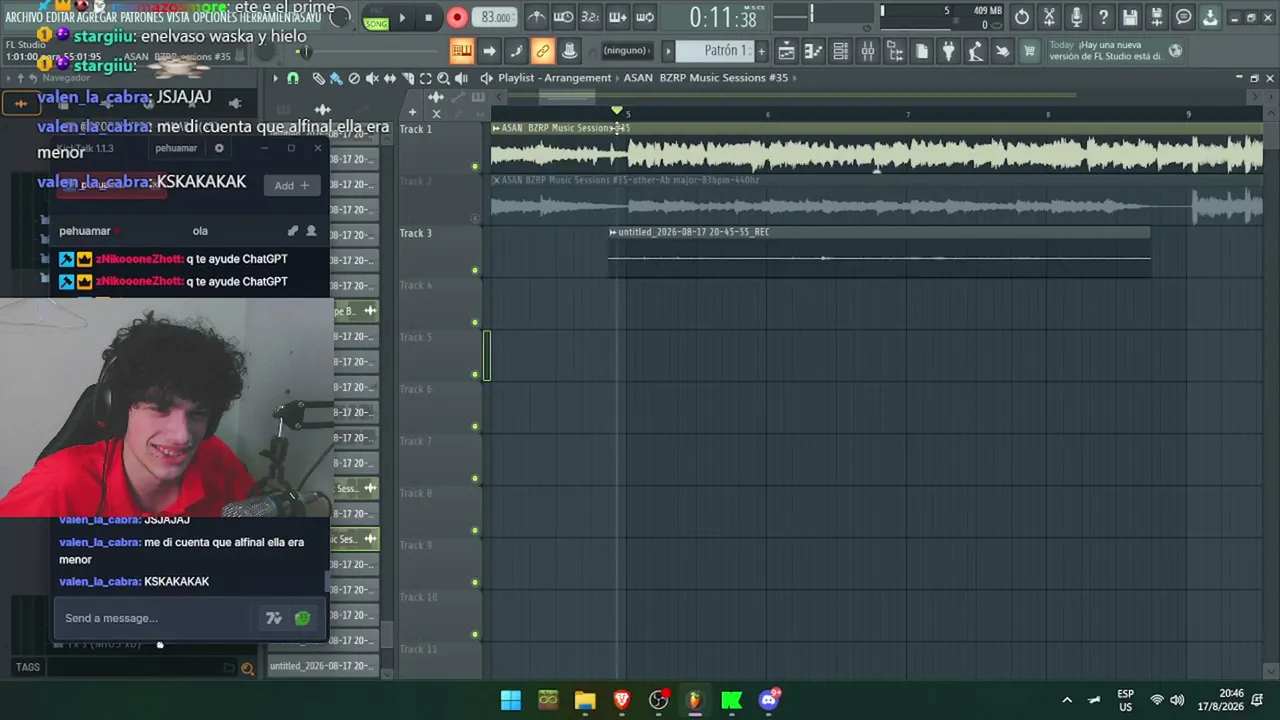Toggle loop recording icon
Screen dimensions: 1280x720
click(x=645, y=17)
